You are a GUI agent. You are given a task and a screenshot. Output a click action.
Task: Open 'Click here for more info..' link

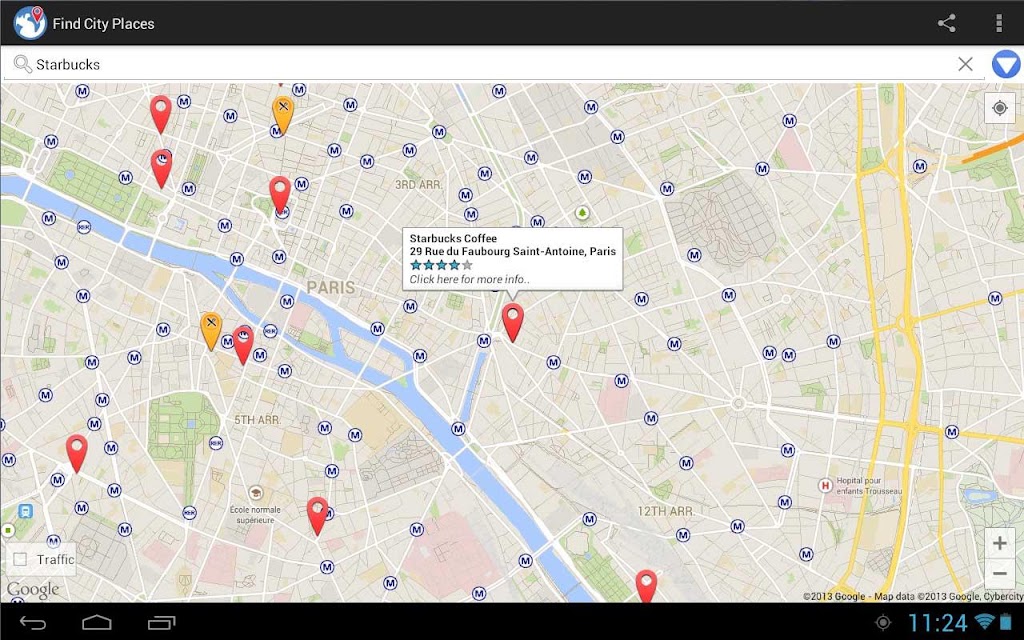coord(469,279)
